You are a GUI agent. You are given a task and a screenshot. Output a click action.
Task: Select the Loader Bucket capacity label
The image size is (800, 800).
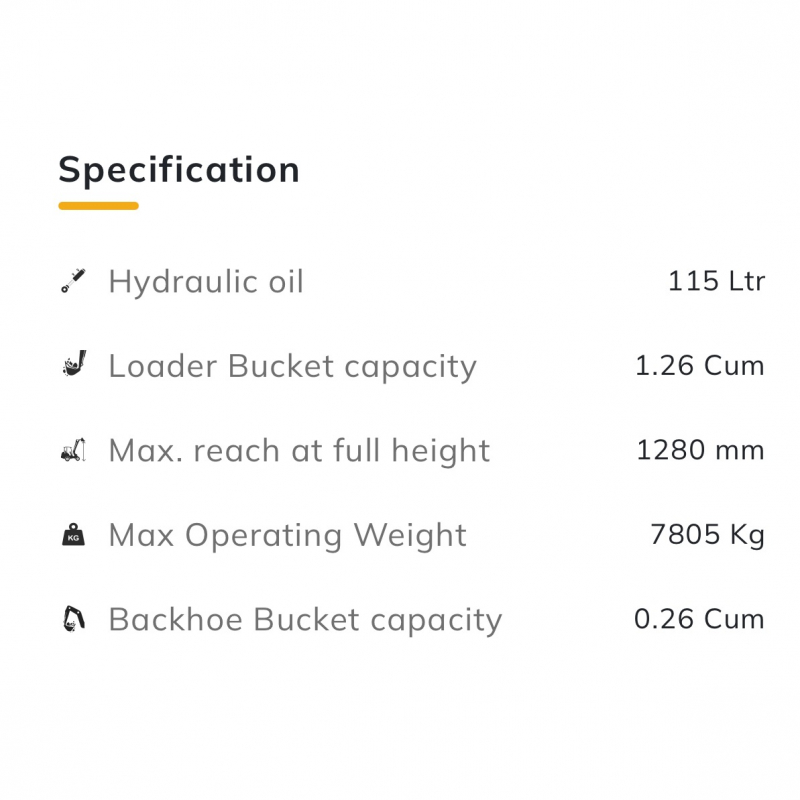click(x=292, y=366)
